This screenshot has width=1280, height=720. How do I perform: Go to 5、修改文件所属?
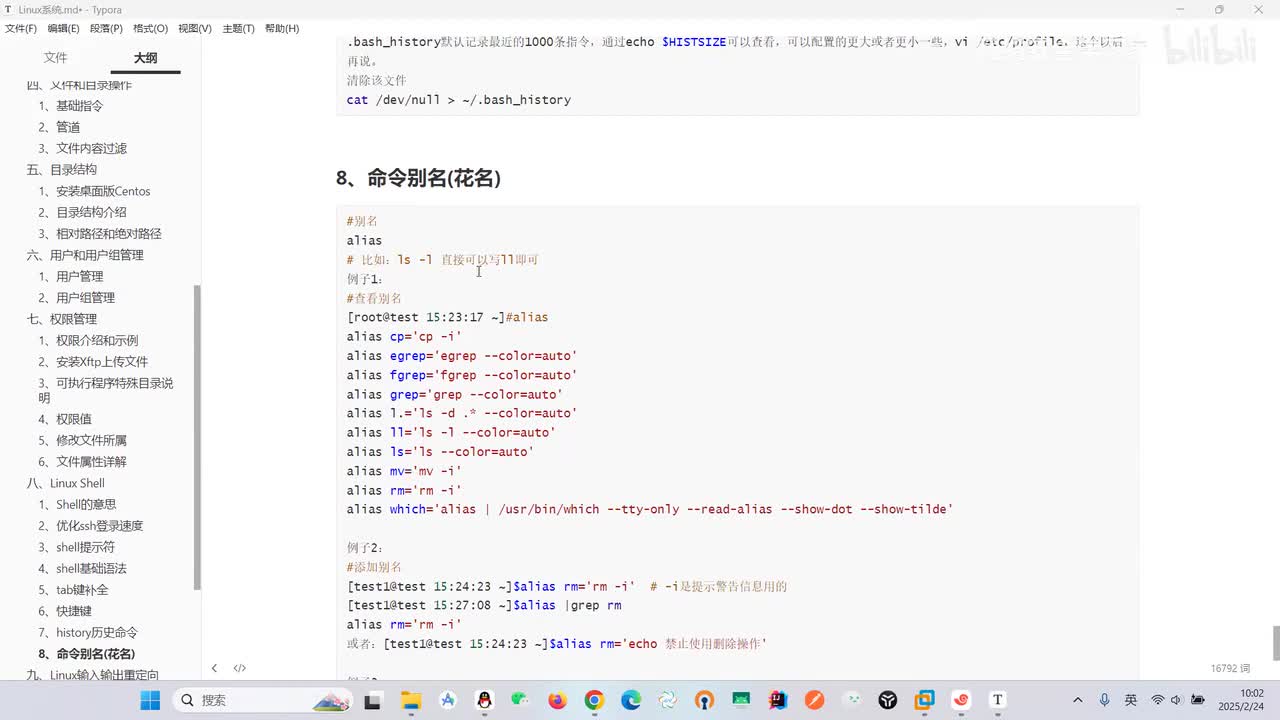pos(83,440)
